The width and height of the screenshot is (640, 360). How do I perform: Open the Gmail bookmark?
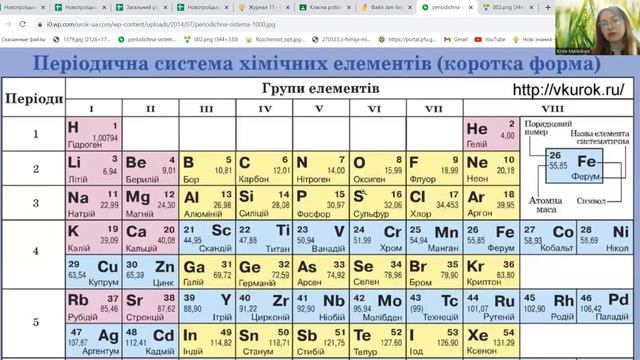[x=456, y=40]
